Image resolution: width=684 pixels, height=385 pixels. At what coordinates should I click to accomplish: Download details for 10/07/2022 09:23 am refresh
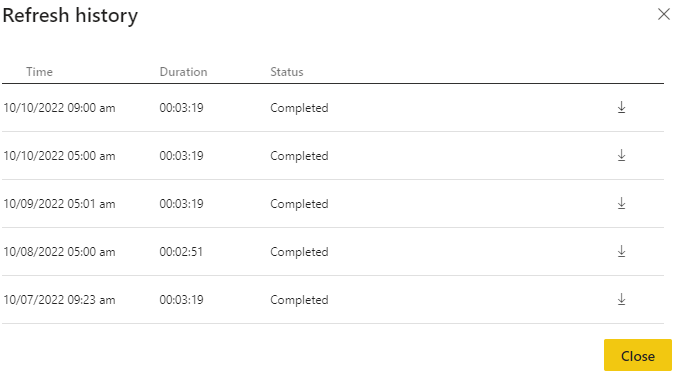[x=622, y=299]
